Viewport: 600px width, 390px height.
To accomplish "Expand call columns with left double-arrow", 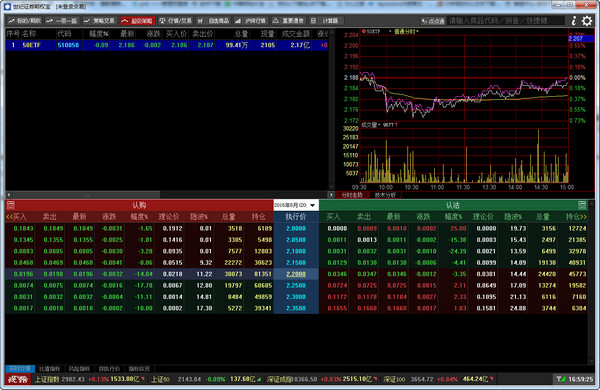I will tap(9, 217).
